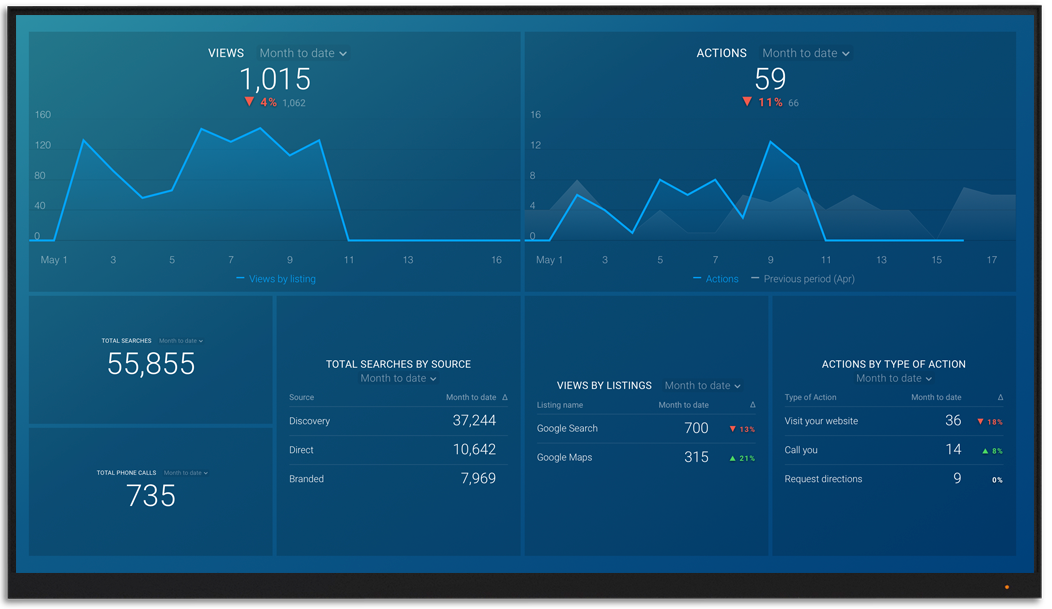Click the red down arrow beside Actions 11%

(746, 102)
